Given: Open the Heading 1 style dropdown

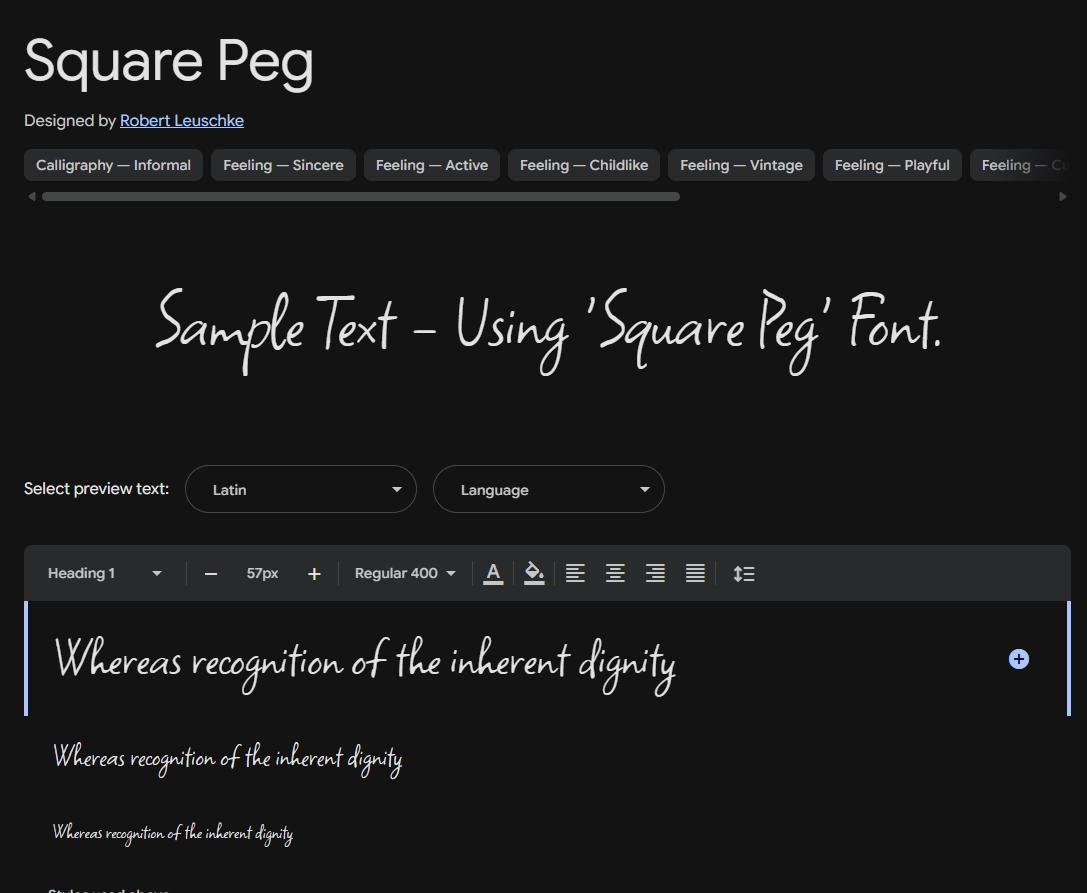Looking at the screenshot, I should (104, 573).
